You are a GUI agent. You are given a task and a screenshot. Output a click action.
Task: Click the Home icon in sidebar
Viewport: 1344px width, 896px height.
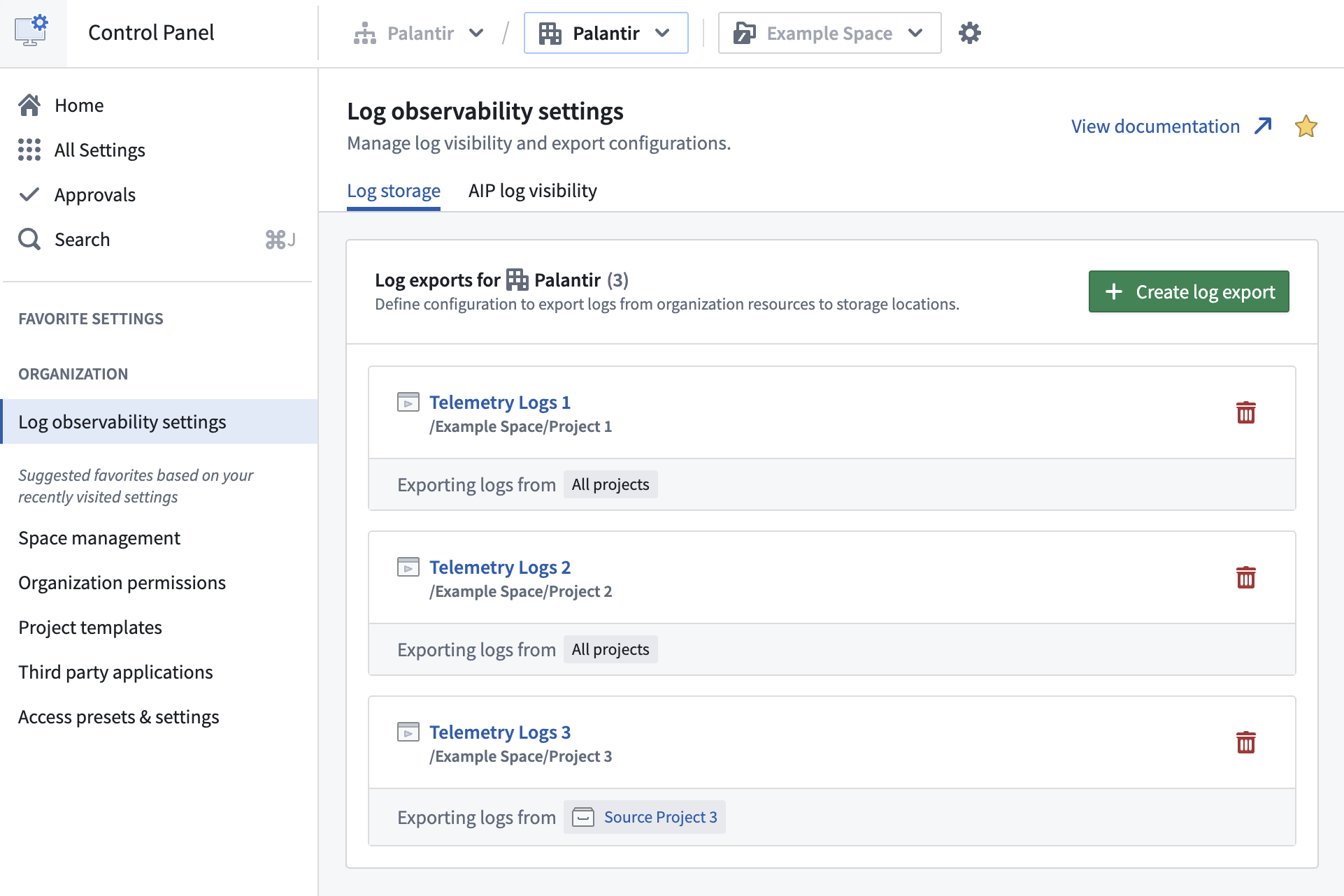29,104
